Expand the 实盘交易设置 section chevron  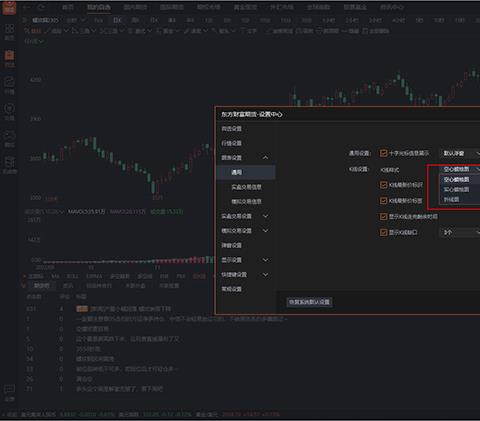[x=265, y=216]
